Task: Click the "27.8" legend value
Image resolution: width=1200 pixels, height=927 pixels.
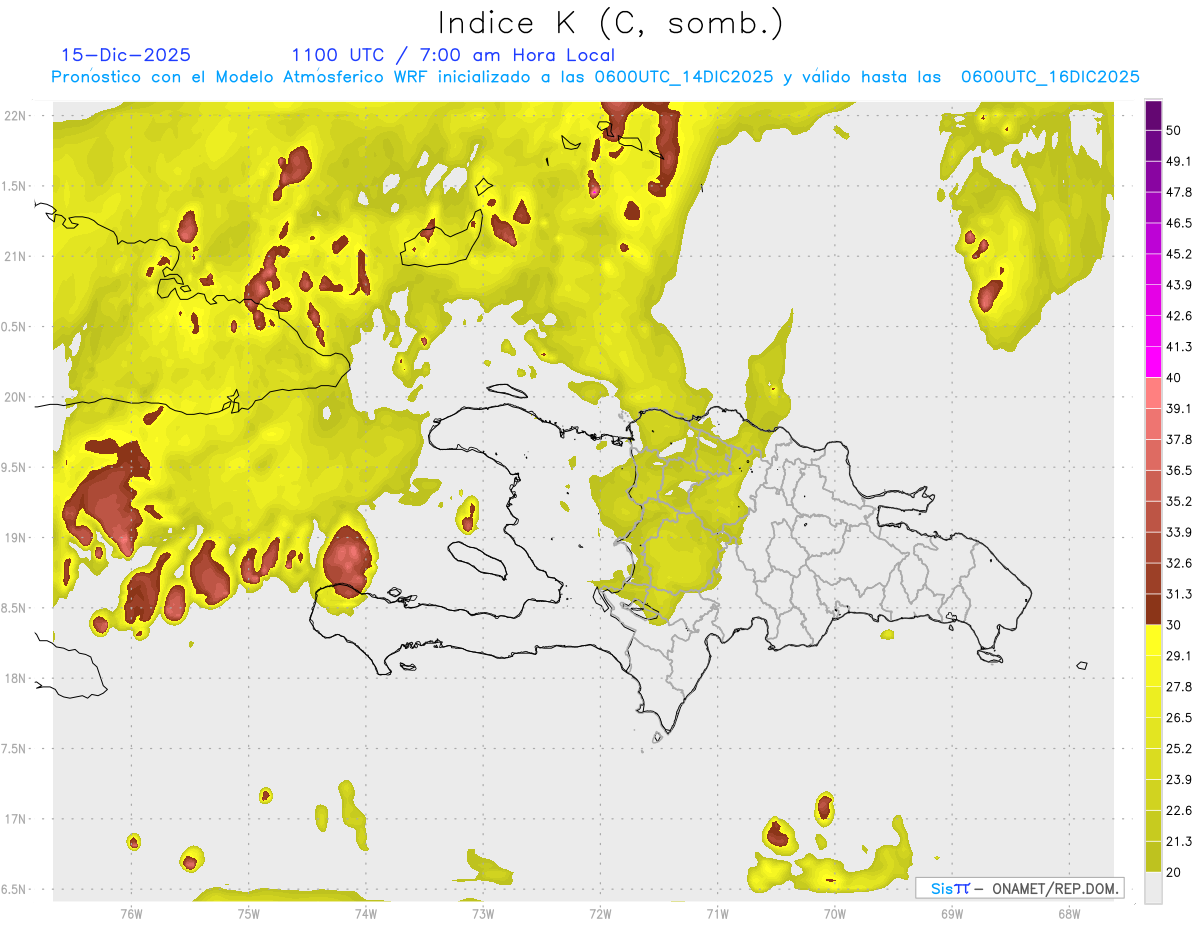Action: (x=1179, y=687)
